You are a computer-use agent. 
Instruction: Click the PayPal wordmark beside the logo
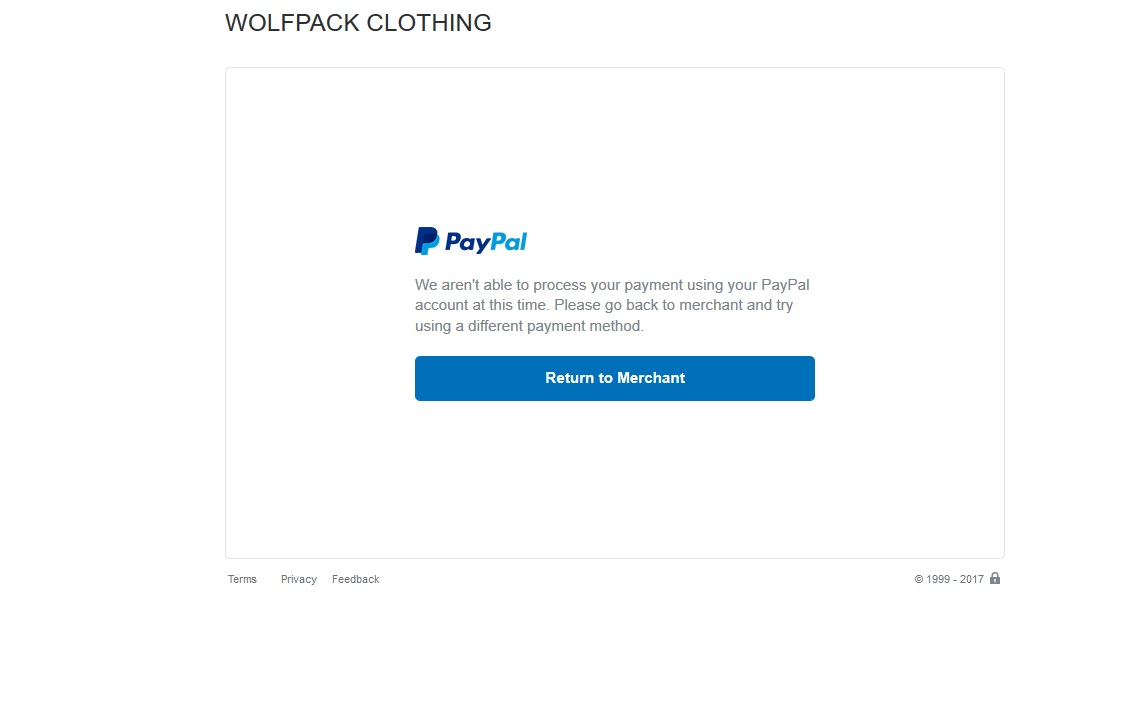[x=486, y=242]
